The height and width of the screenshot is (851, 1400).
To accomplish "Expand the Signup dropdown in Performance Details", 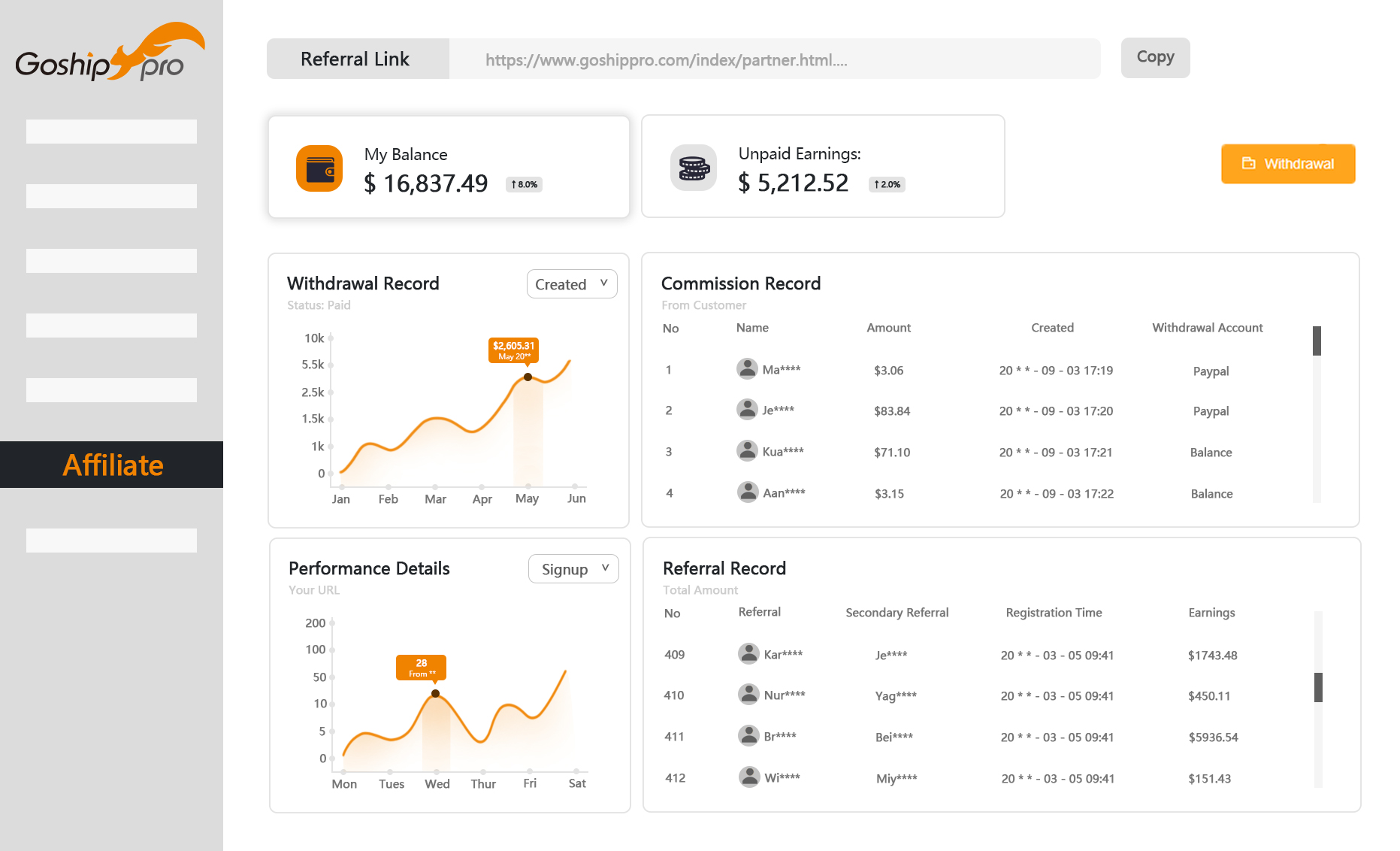I will point(573,569).
